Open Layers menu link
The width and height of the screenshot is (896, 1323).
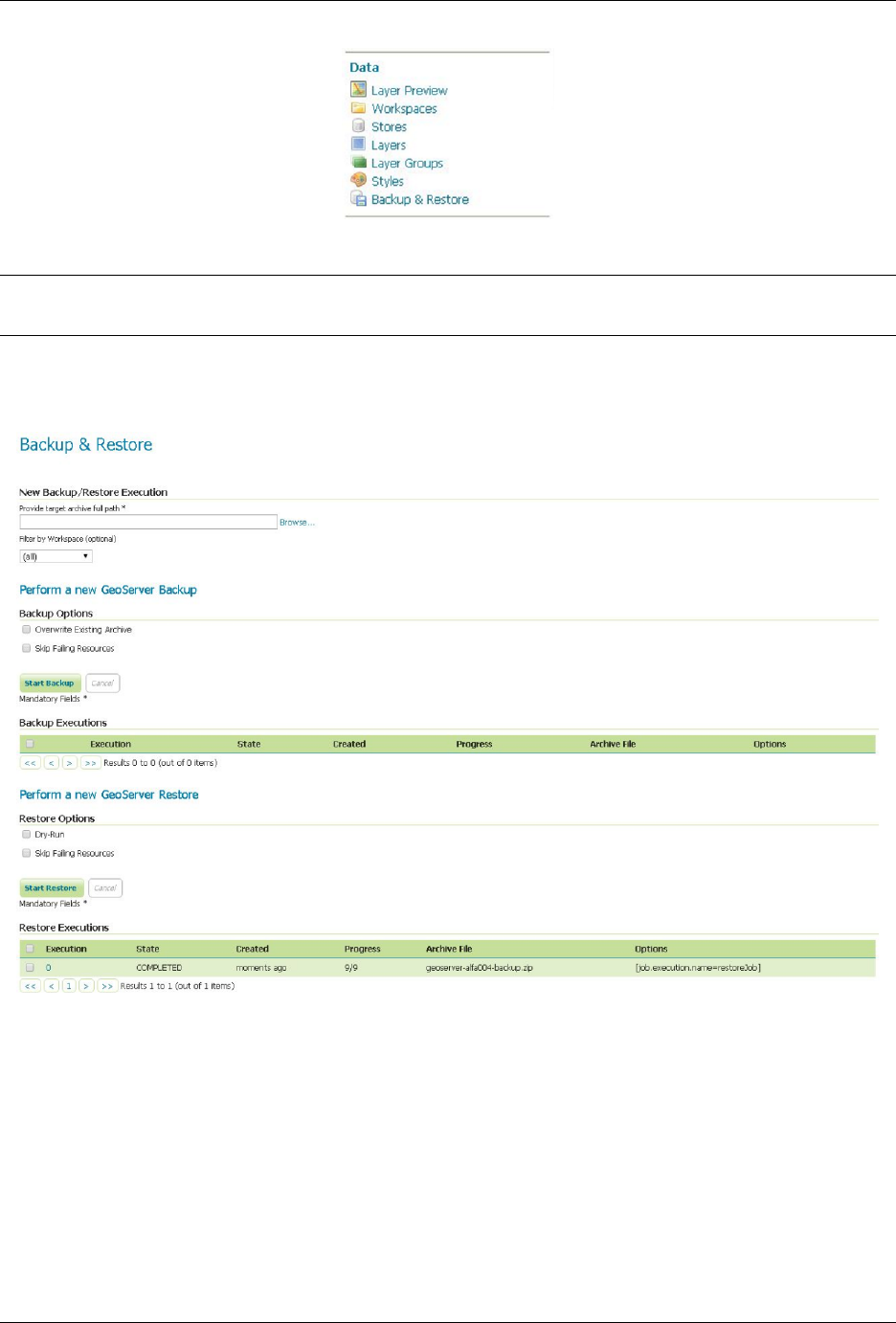point(389,146)
